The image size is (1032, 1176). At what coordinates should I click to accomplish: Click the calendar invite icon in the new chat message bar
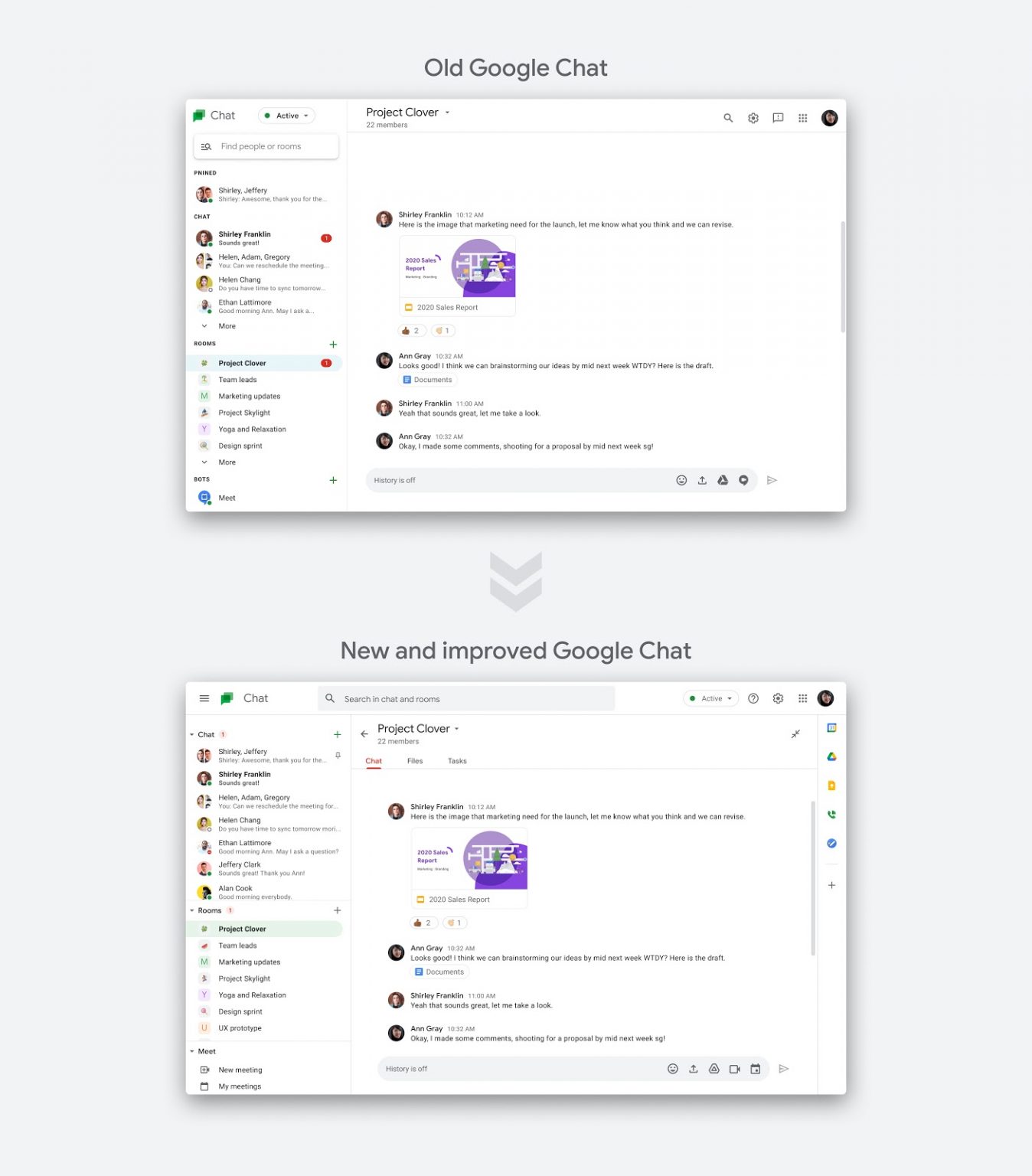[755, 1069]
